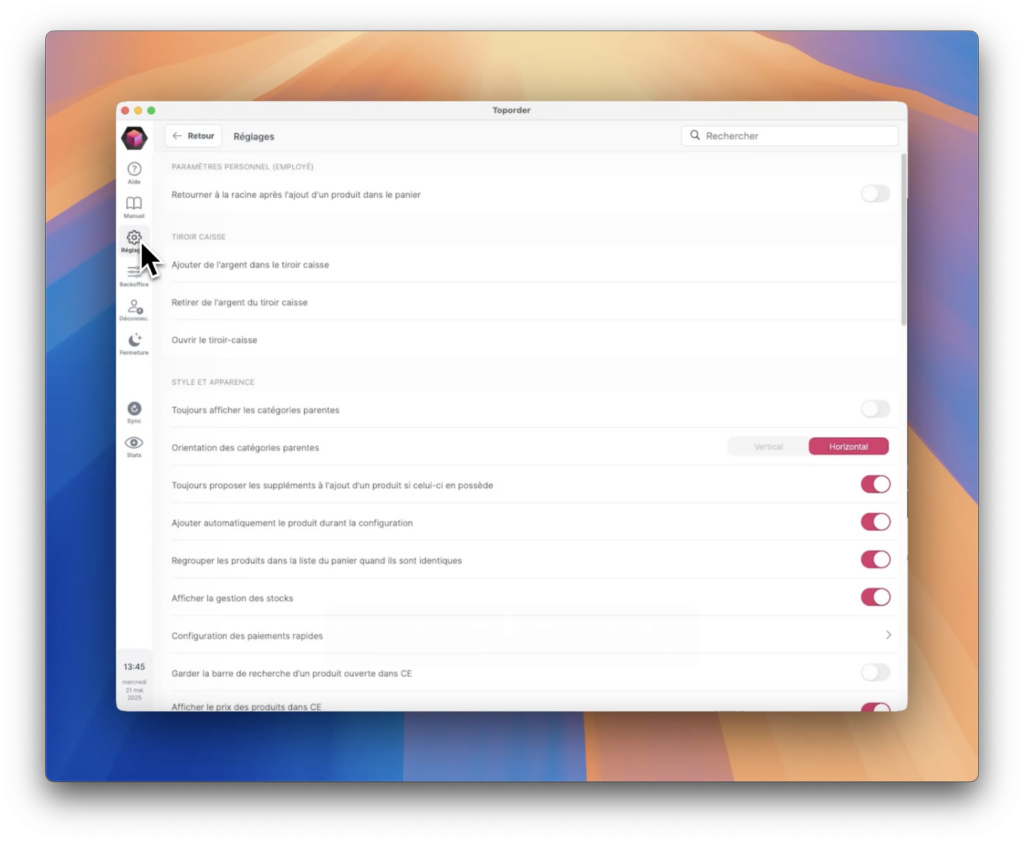Open Backoffice from the sidebar
Screen dimensions: 1024x842
[x=134, y=273]
